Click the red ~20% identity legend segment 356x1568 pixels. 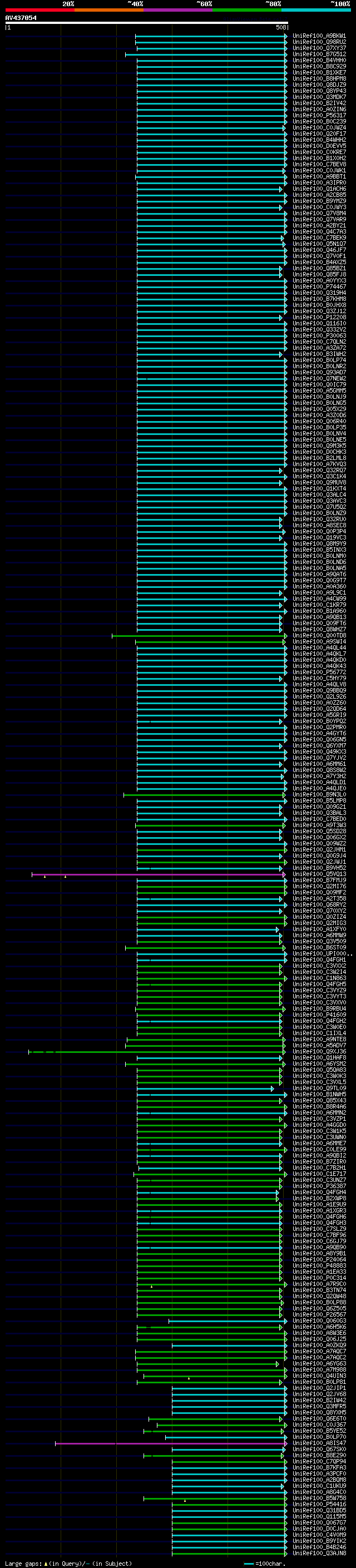click(x=39, y=10)
